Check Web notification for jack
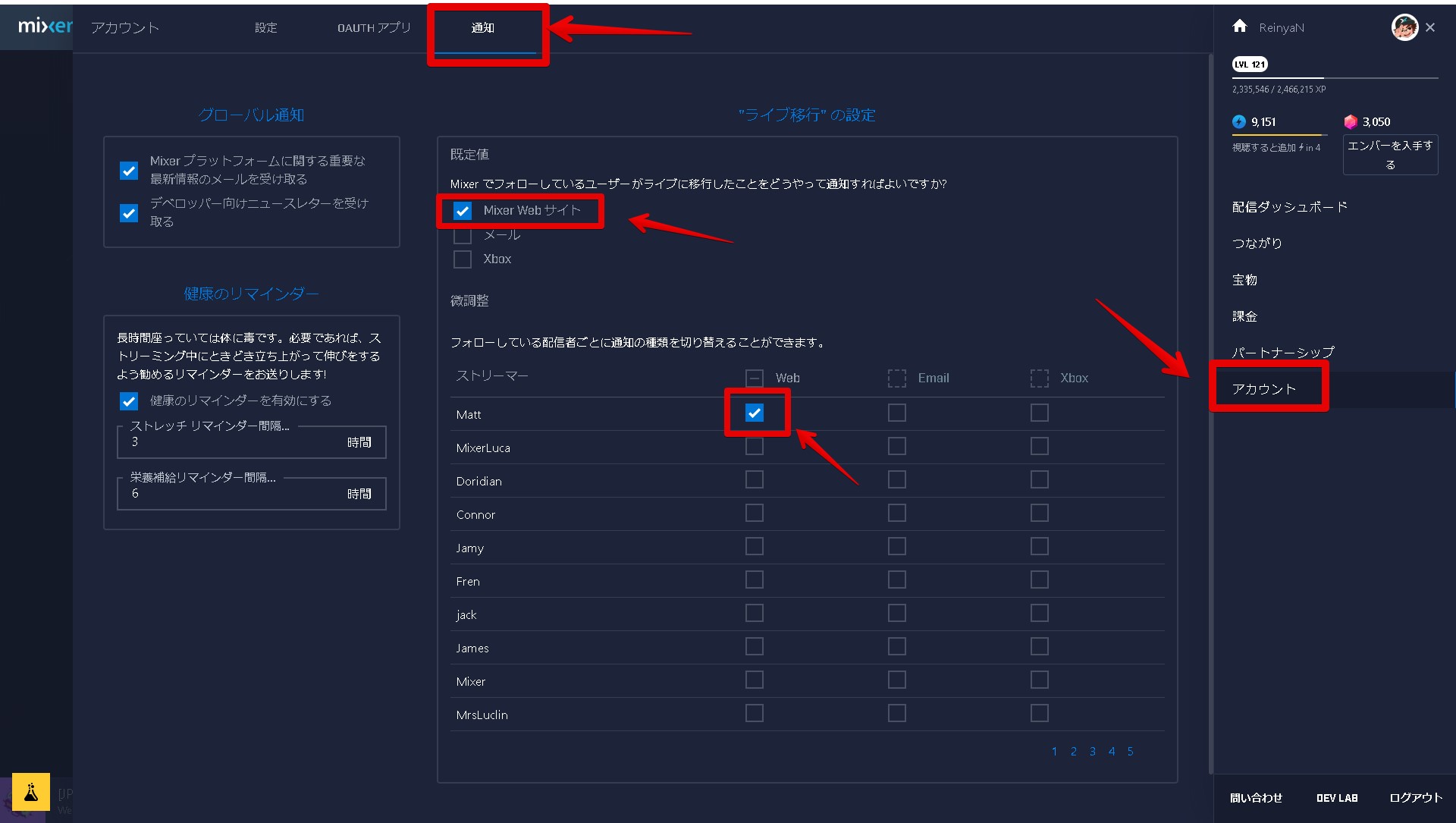 pos(755,613)
